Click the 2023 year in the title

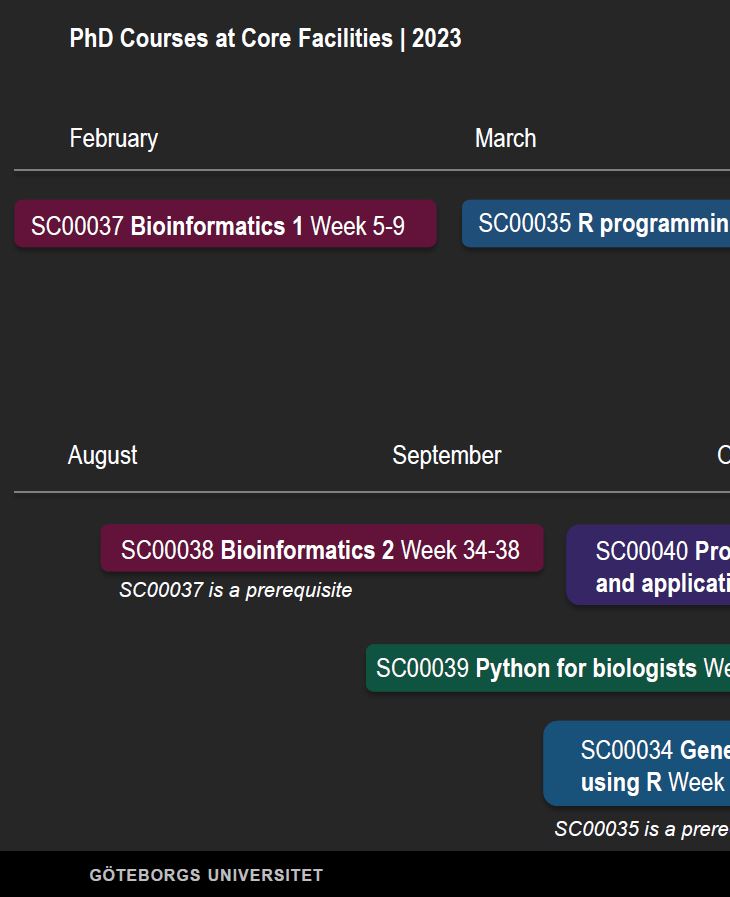(x=436, y=38)
